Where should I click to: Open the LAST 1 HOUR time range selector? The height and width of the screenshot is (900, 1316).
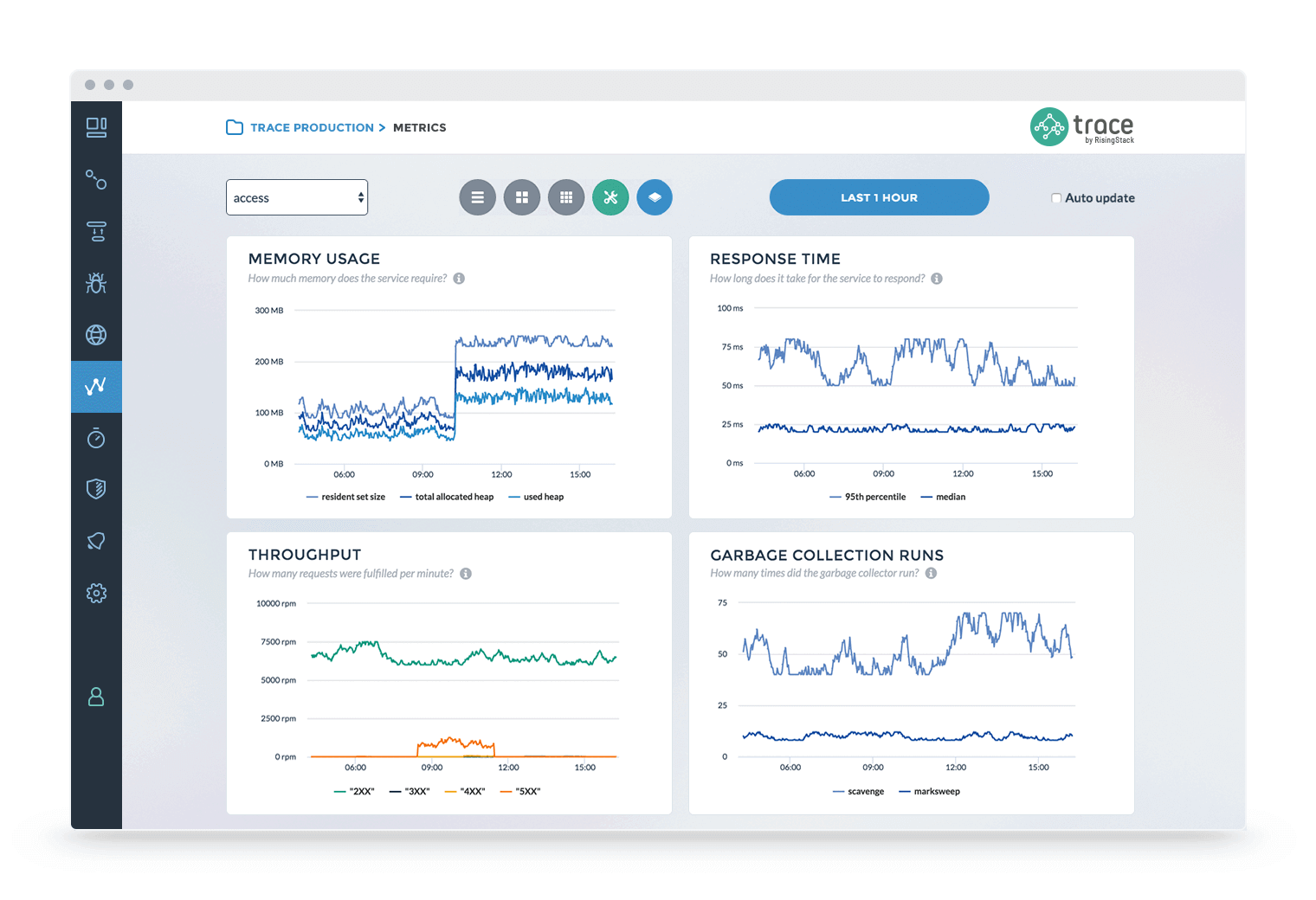879,197
